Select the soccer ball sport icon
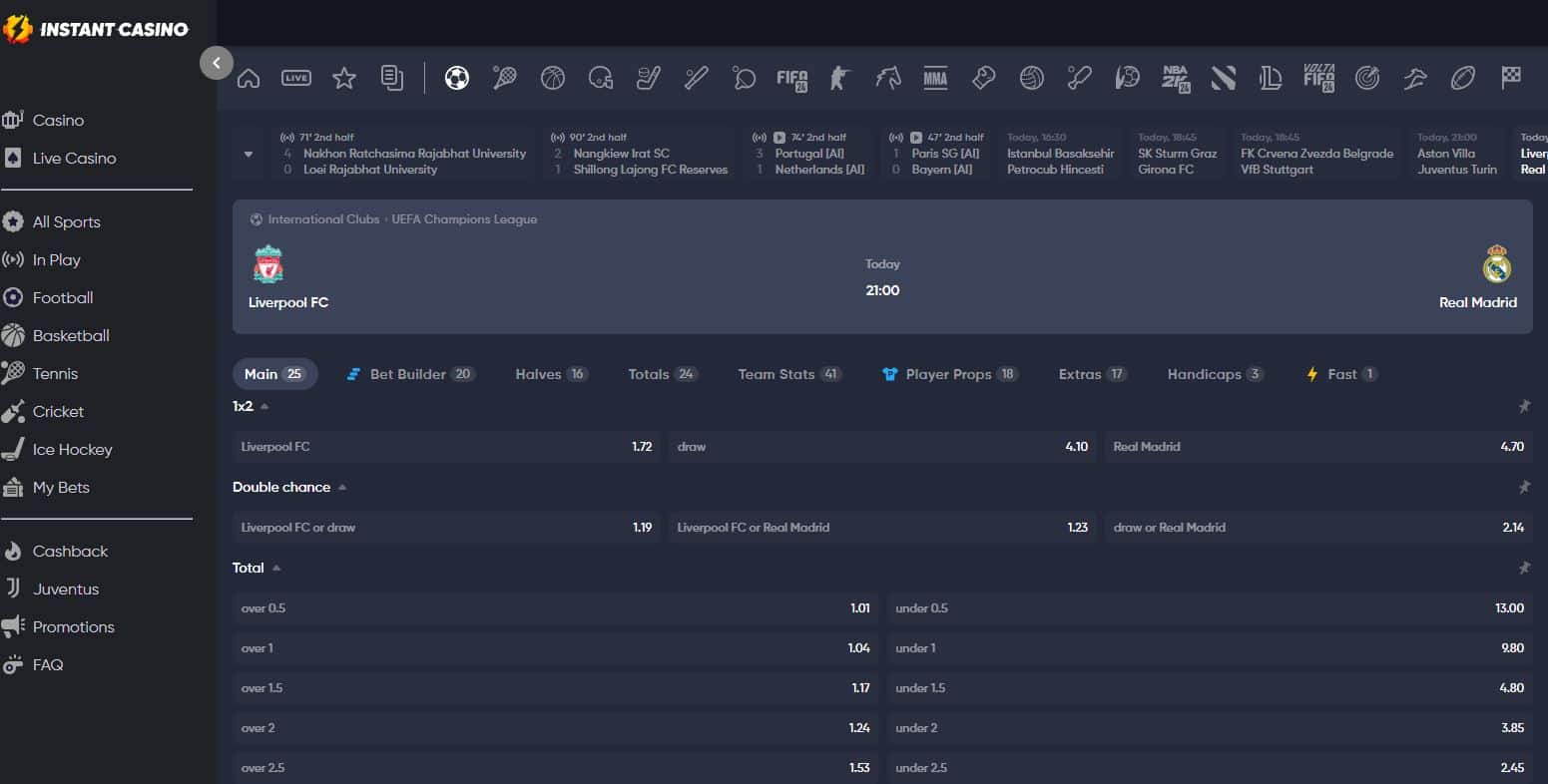This screenshot has height=784, width=1548. pos(457,78)
